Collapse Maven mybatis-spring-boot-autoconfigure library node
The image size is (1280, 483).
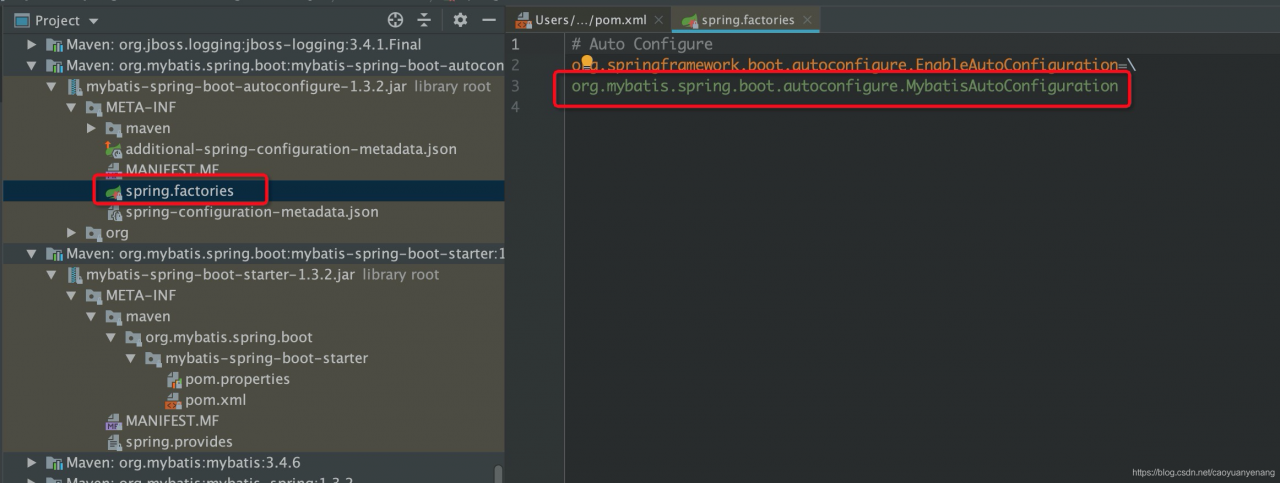(32, 66)
